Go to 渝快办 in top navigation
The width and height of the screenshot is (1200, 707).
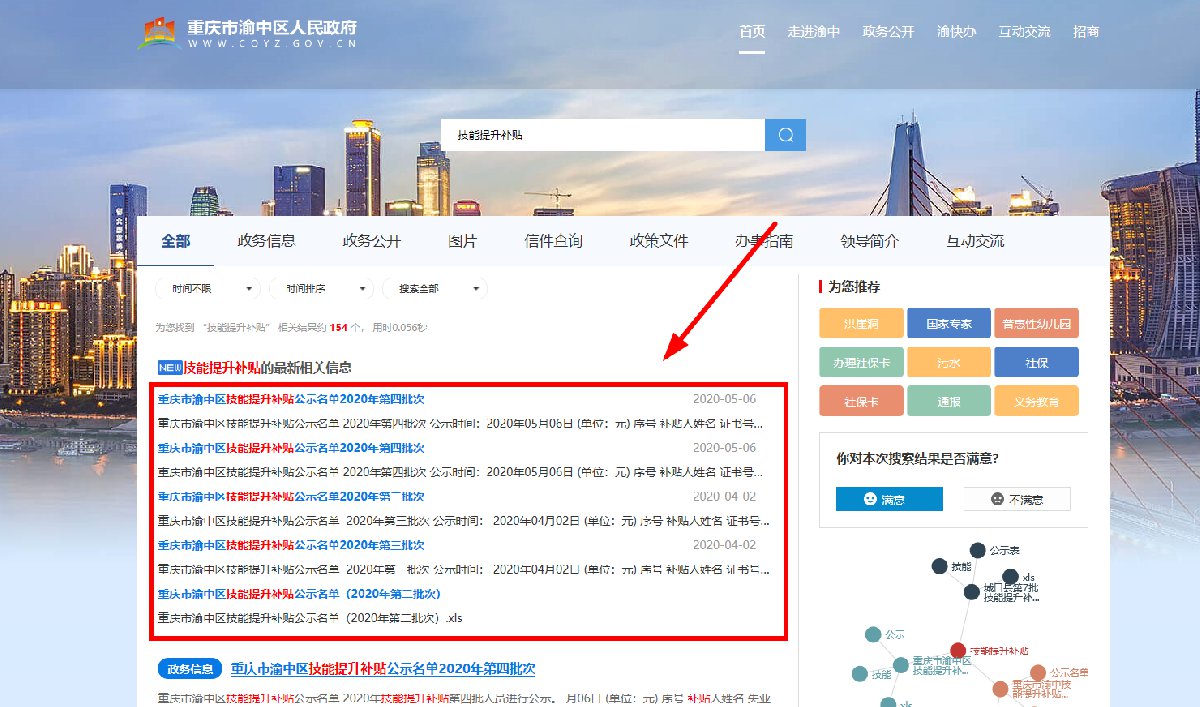[956, 31]
